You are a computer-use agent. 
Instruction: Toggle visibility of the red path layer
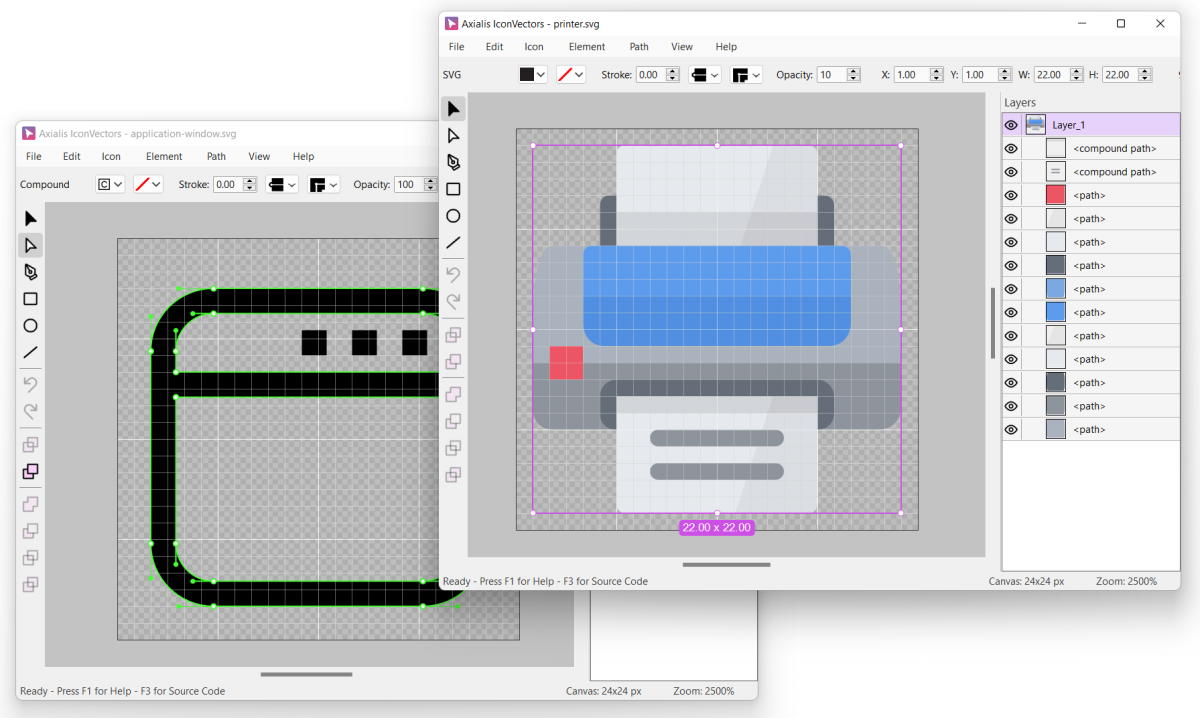coord(1011,195)
